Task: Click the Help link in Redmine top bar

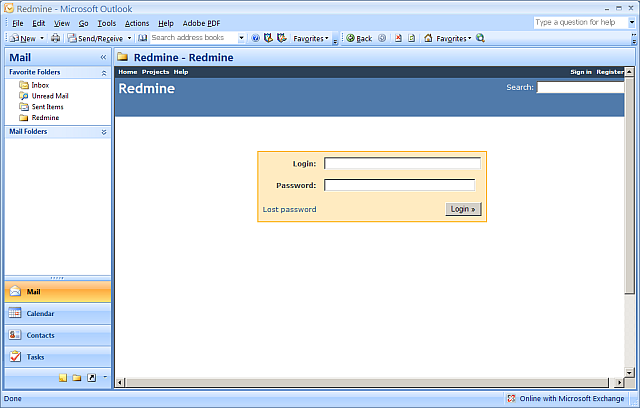Action: click(x=181, y=72)
